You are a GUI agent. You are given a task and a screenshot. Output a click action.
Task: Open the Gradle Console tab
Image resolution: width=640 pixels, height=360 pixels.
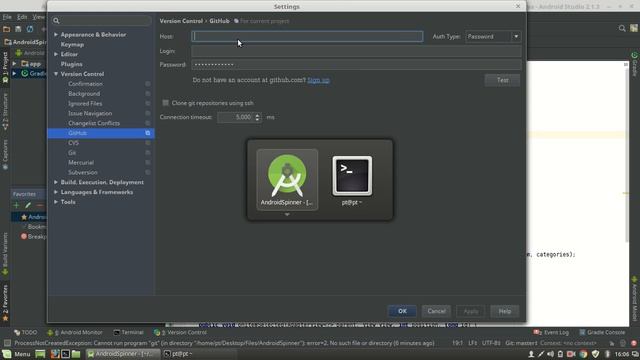click(x=602, y=332)
